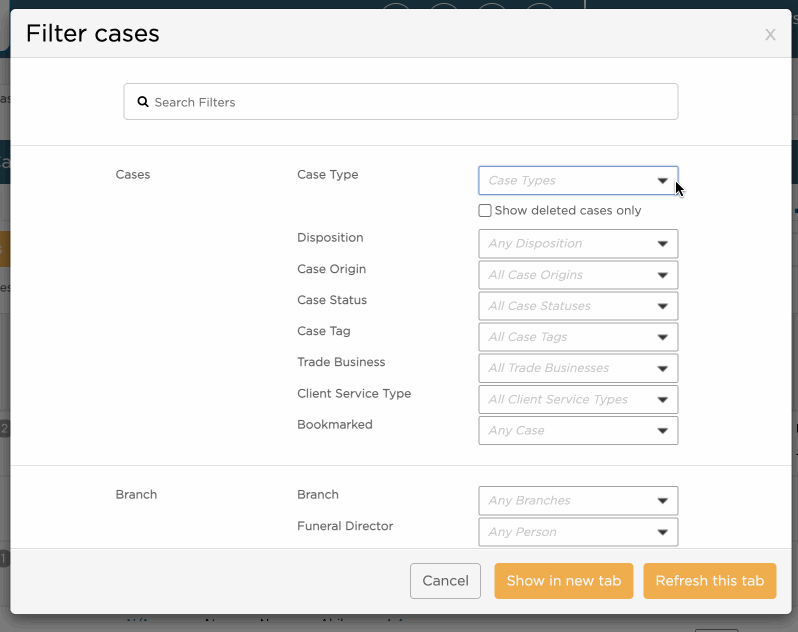Click the Cases section heading
This screenshot has width=798, height=632.
[x=133, y=175]
